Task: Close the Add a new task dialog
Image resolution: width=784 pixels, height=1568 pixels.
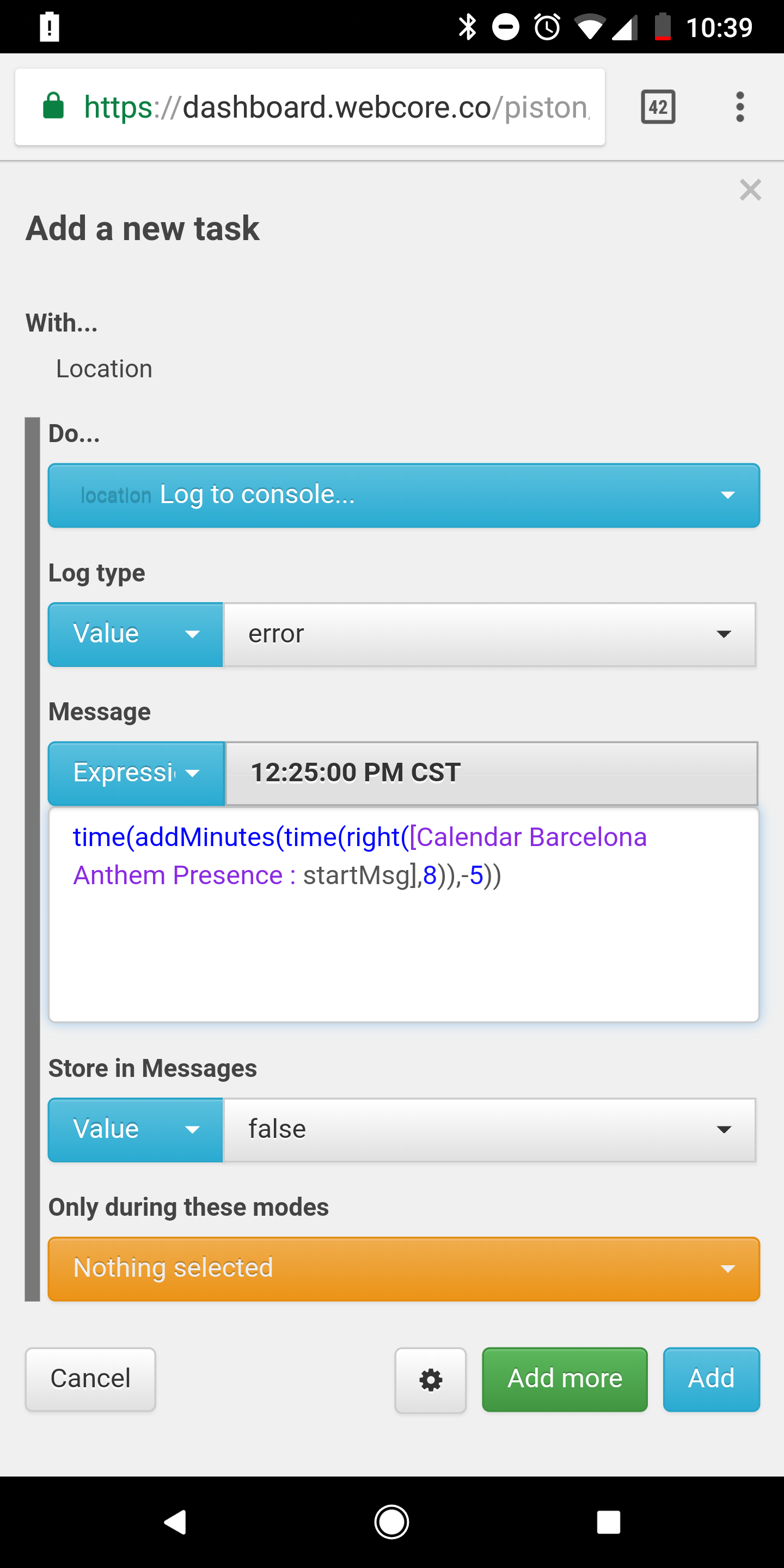Action: click(750, 190)
